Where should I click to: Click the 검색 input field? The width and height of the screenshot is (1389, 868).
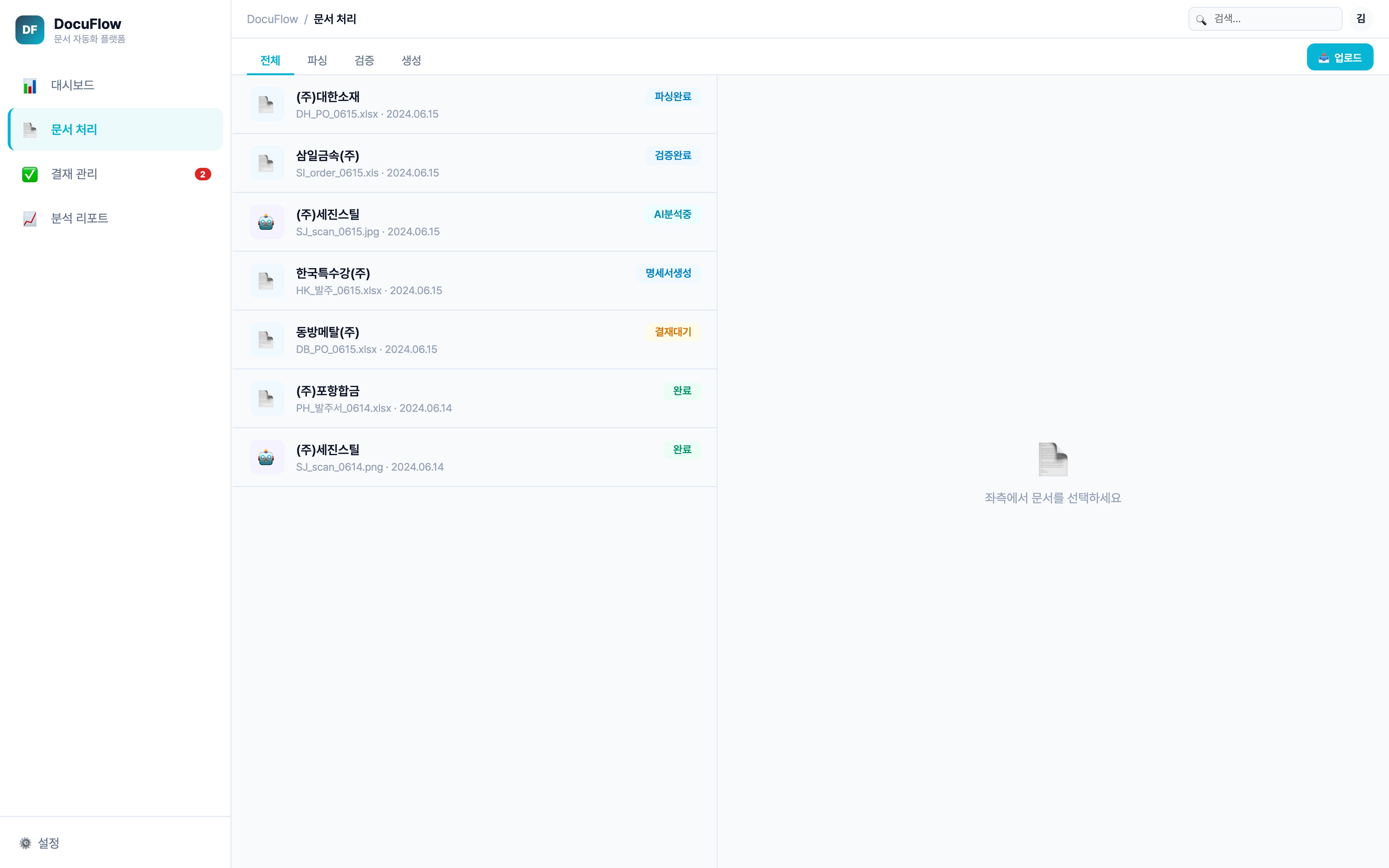1274,20
